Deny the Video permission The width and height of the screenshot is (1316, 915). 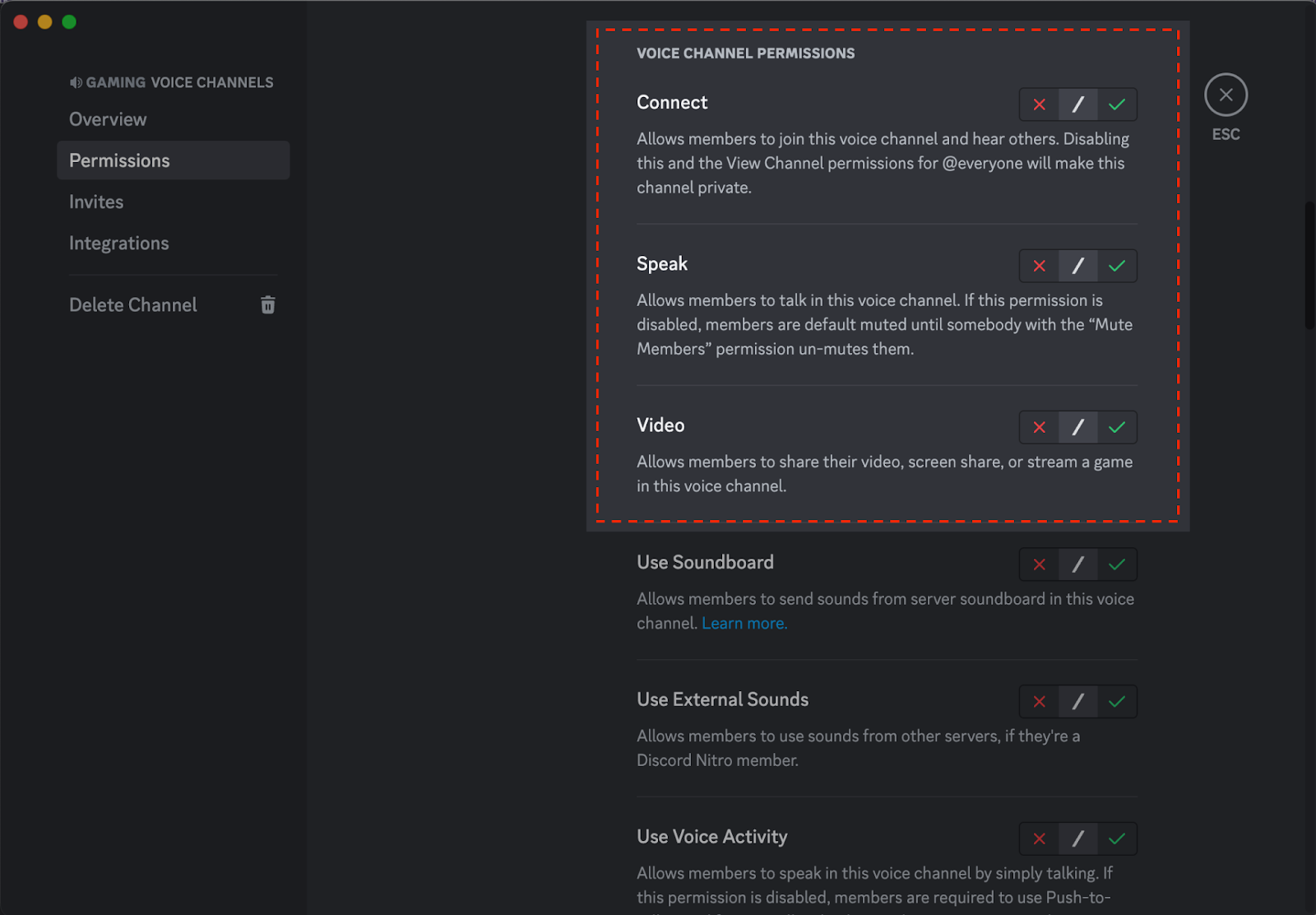pos(1039,427)
